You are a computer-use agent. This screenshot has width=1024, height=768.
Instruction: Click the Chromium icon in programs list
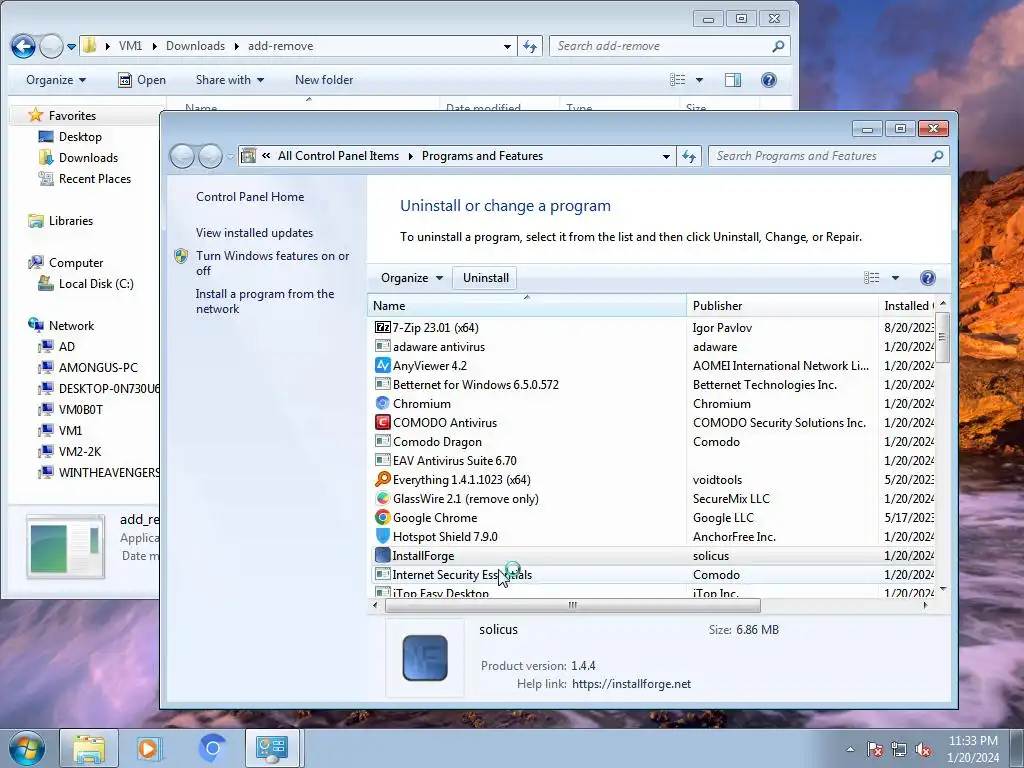pos(383,404)
